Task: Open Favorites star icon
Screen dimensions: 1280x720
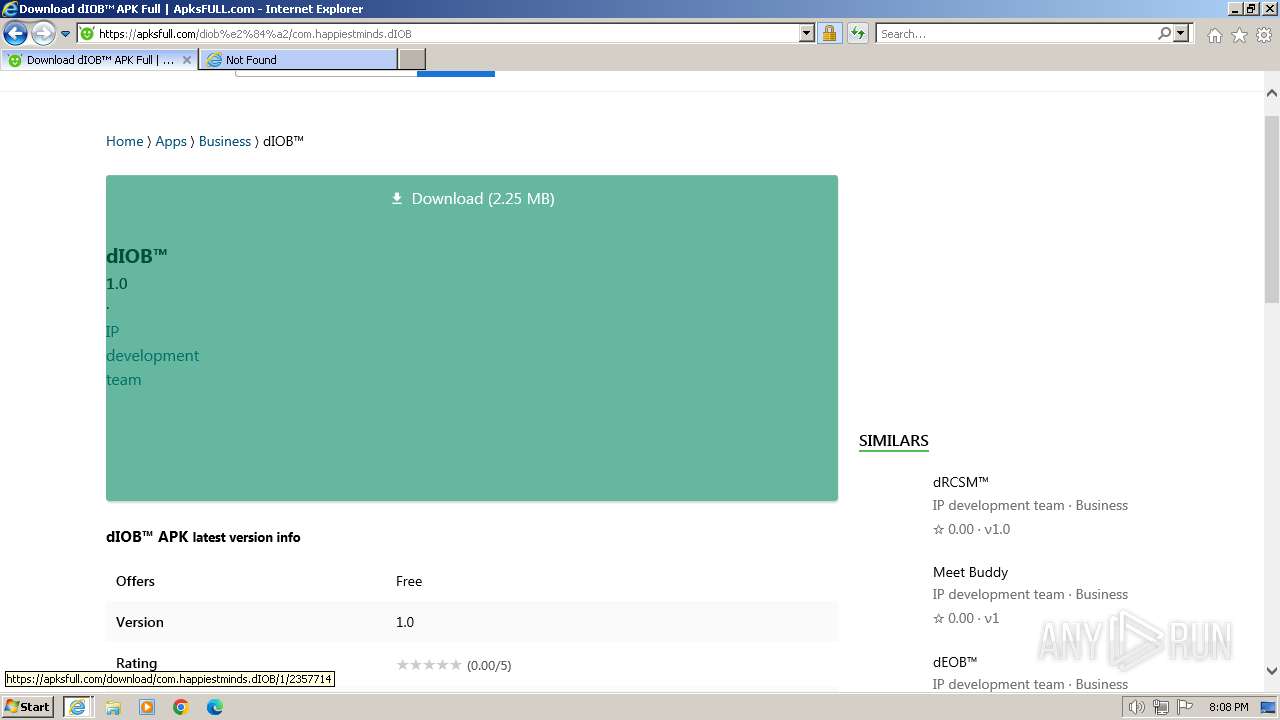Action: coord(1239,35)
